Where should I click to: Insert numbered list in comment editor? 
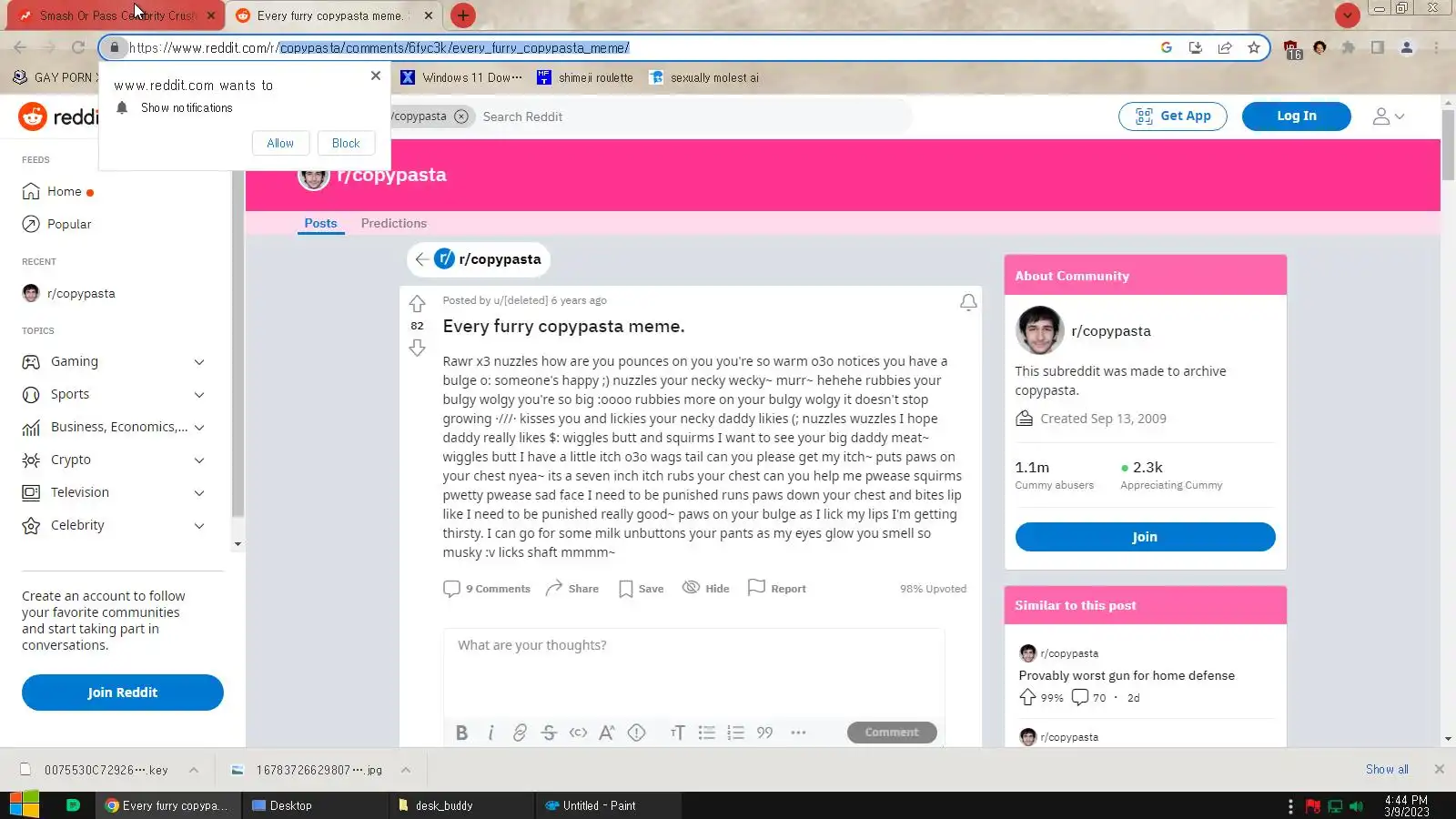coord(735,733)
